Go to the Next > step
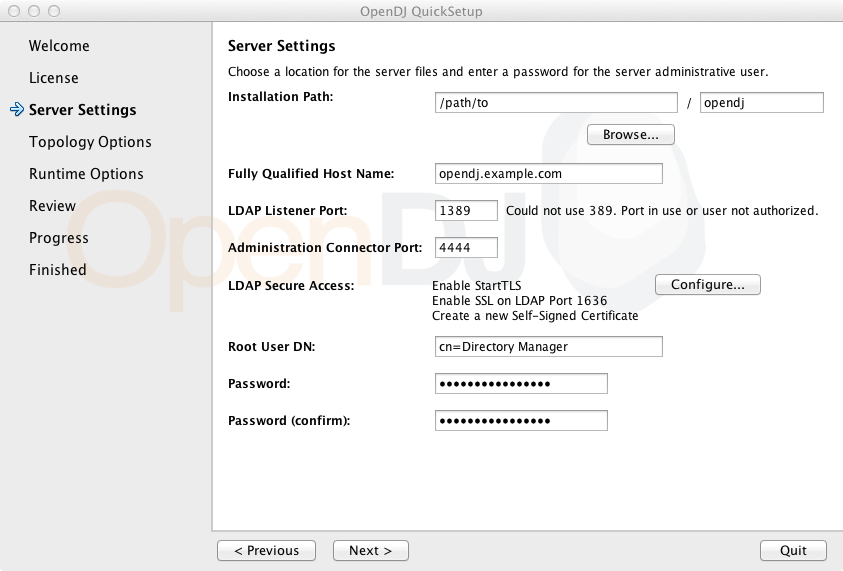 [370, 551]
